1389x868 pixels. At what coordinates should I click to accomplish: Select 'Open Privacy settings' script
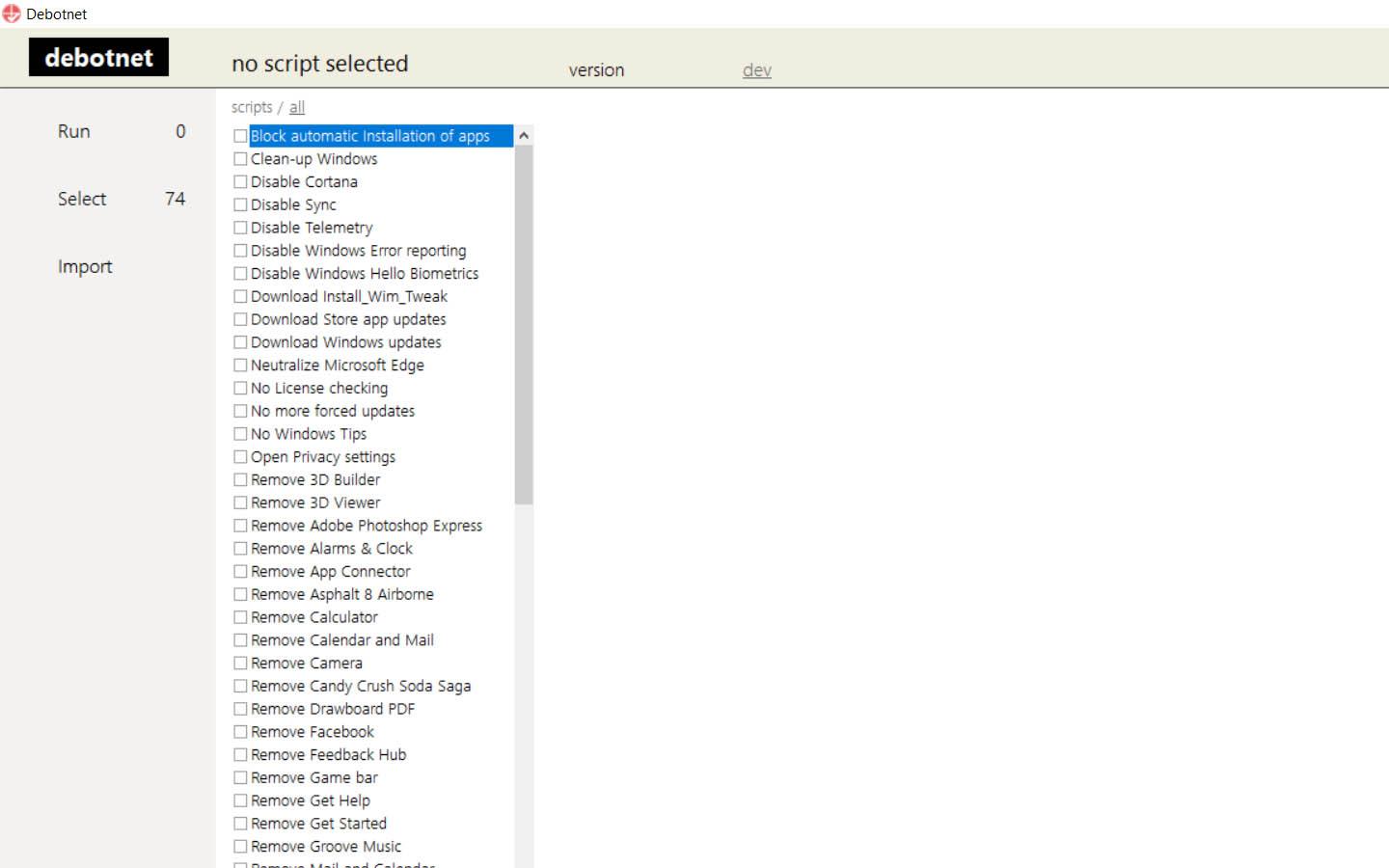coord(323,457)
